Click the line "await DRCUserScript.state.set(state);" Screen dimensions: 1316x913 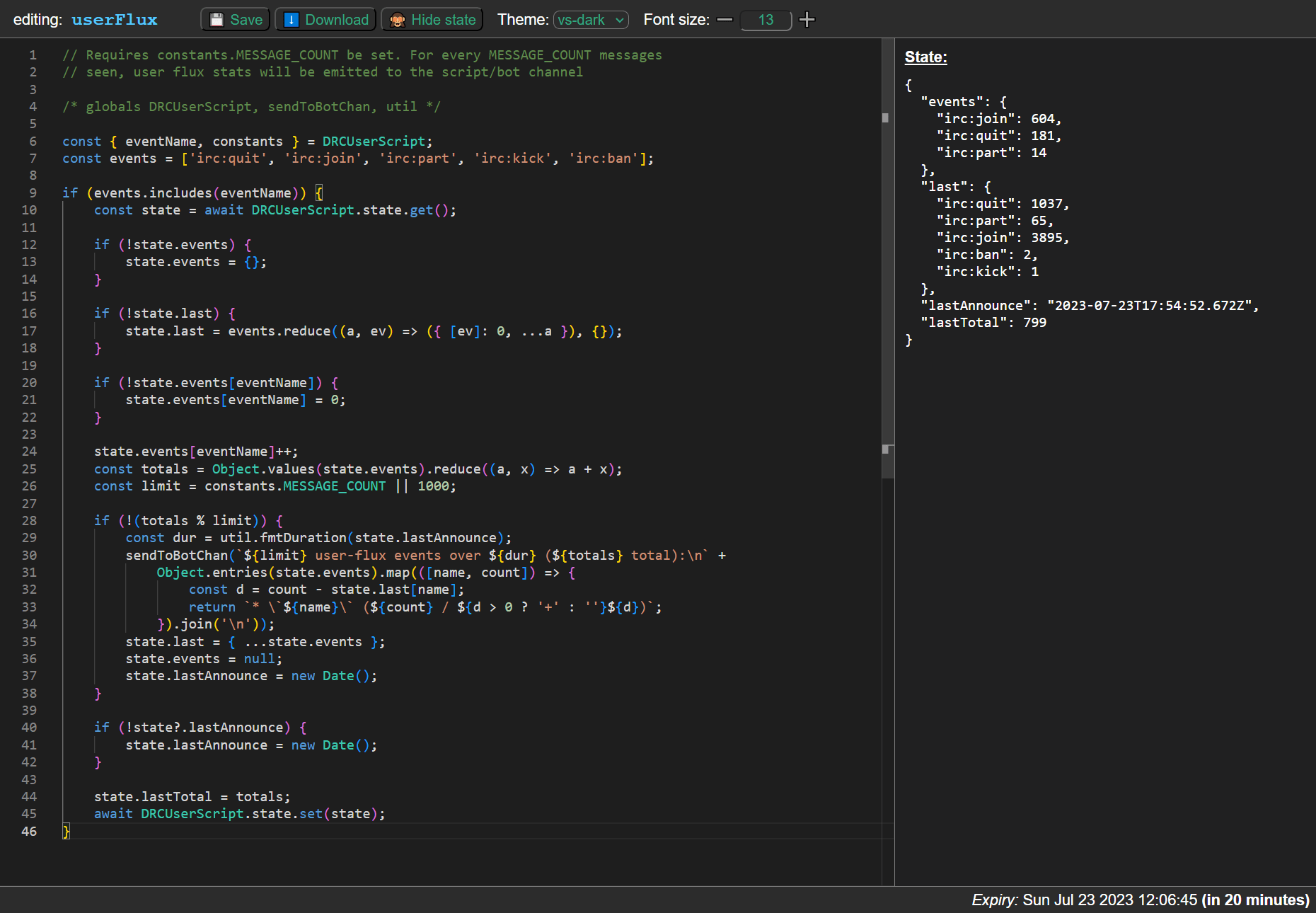pyautogui.click(x=240, y=814)
